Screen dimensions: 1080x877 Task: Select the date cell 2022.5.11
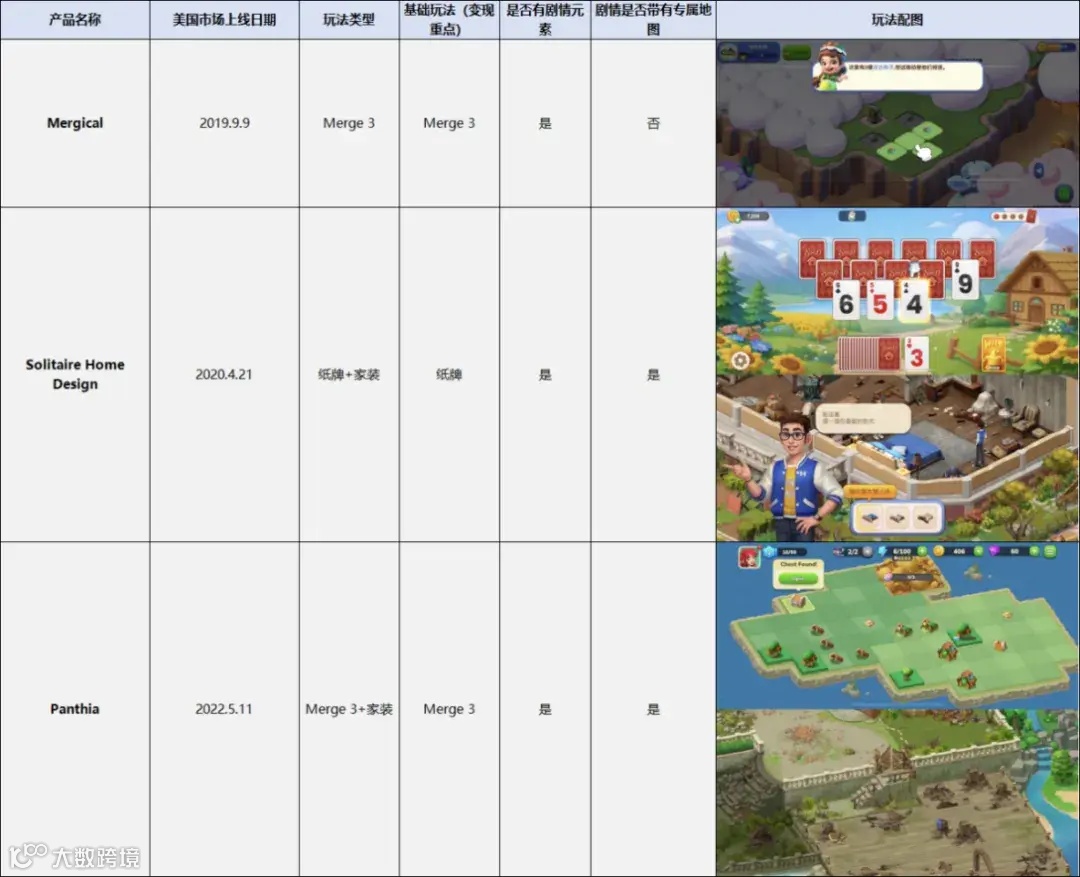tap(225, 709)
